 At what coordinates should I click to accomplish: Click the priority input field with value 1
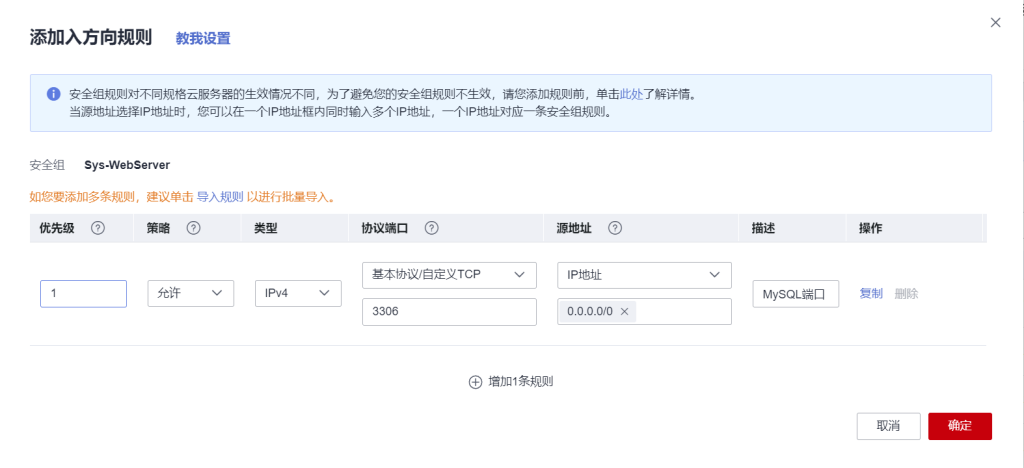[83, 293]
